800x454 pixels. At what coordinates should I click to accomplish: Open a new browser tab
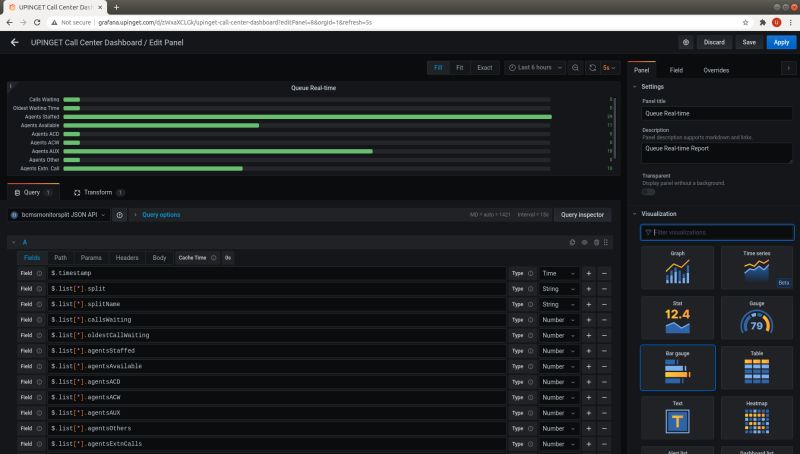[x=116, y=7]
